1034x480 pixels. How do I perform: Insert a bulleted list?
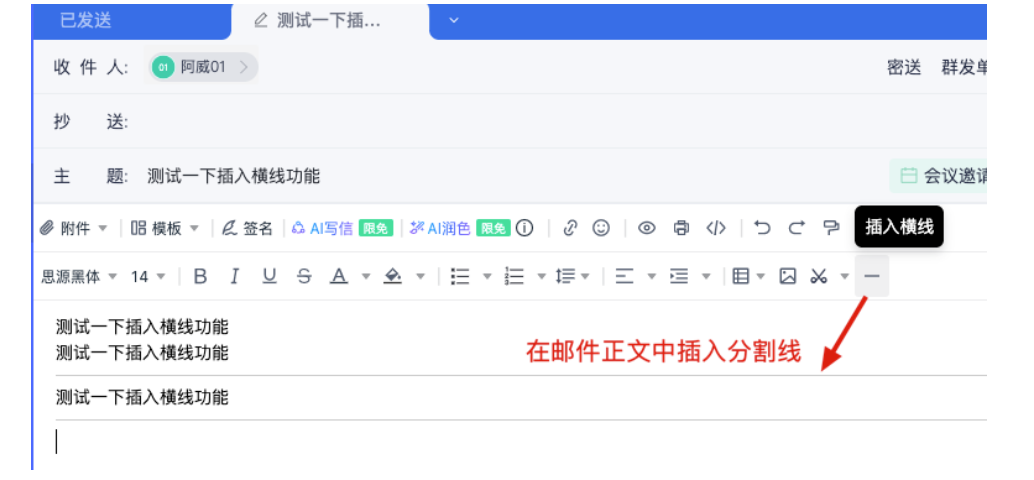(460, 276)
